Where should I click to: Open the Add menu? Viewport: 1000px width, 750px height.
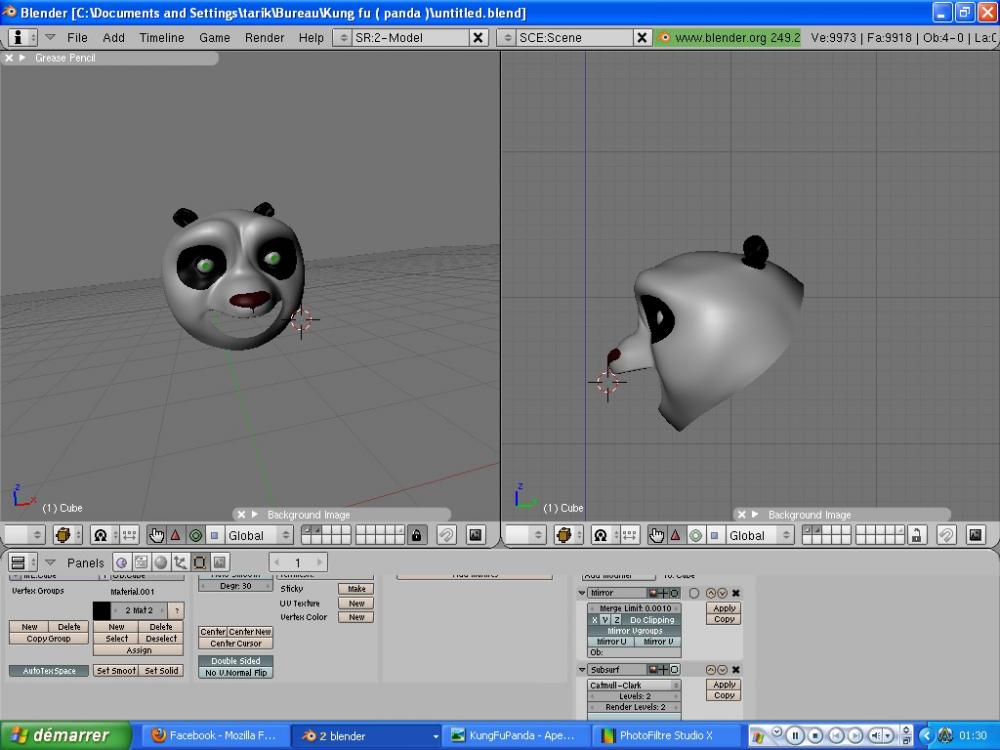click(114, 38)
